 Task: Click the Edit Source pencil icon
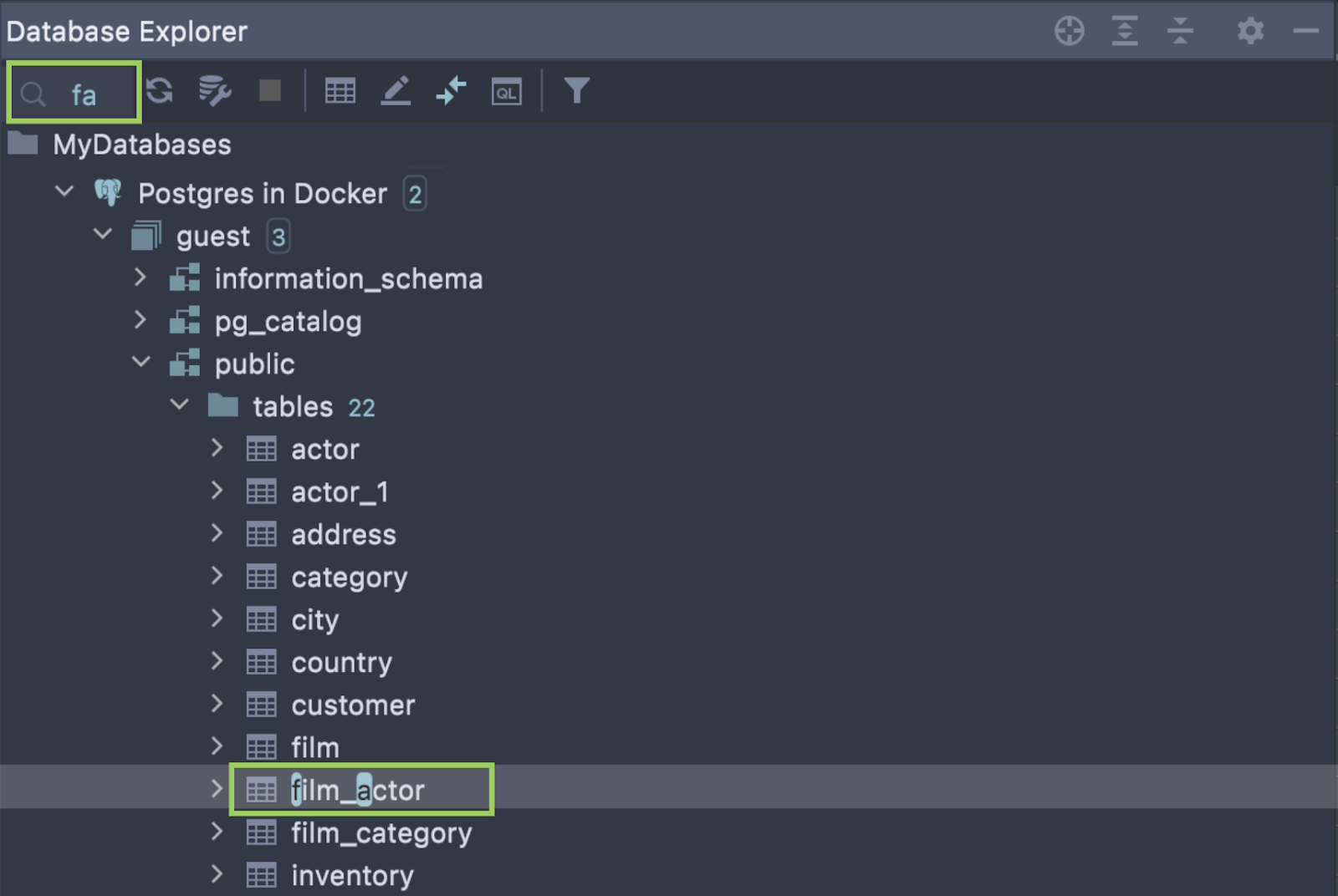click(x=396, y=90)
